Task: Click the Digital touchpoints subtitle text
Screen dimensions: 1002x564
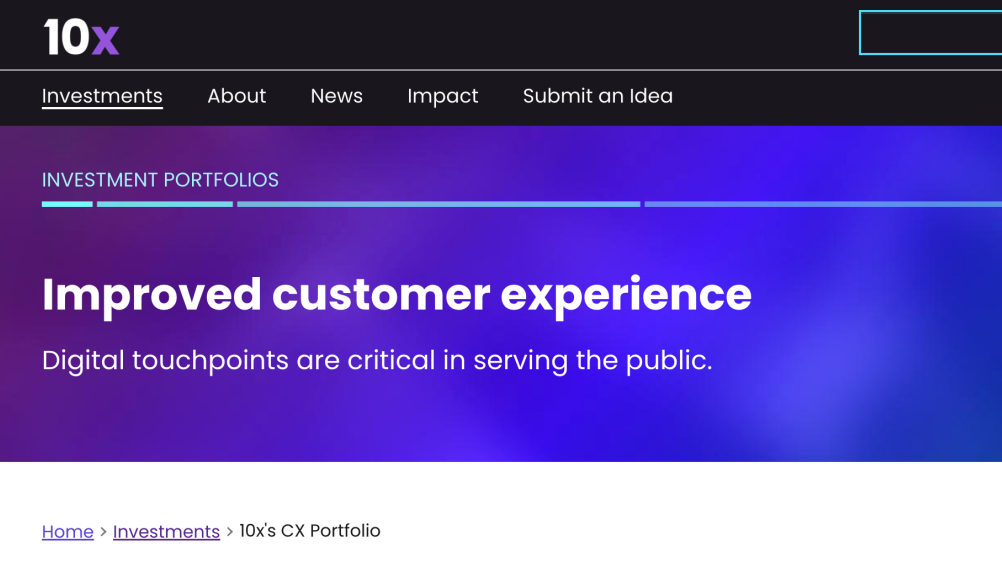Action: coord(377,360)
